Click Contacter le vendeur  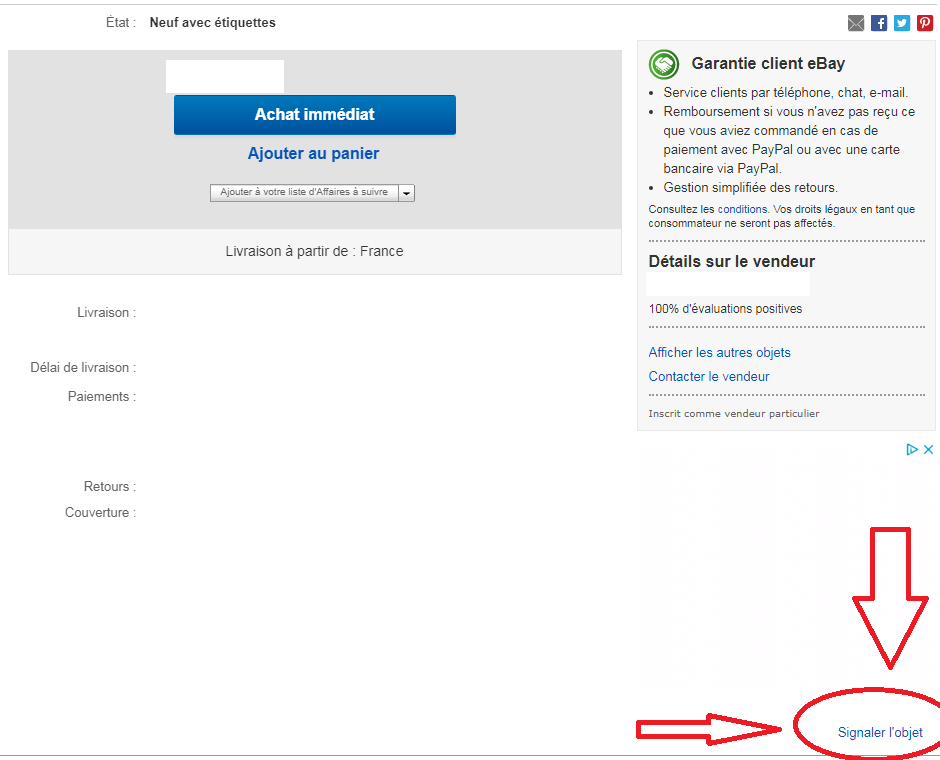tap(709, 376)
